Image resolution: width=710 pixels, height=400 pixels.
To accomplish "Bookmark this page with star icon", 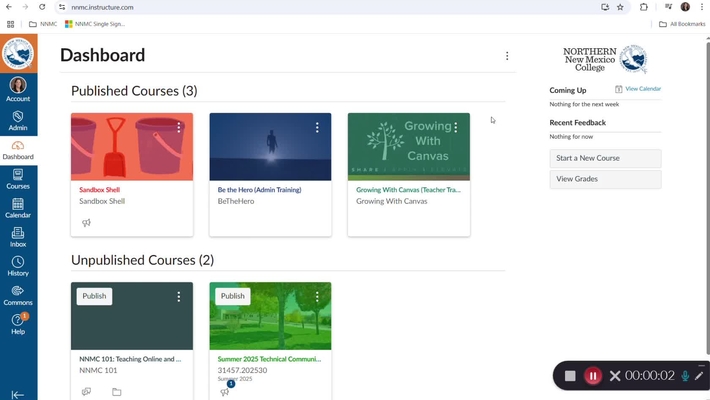I will click(620, 7).
